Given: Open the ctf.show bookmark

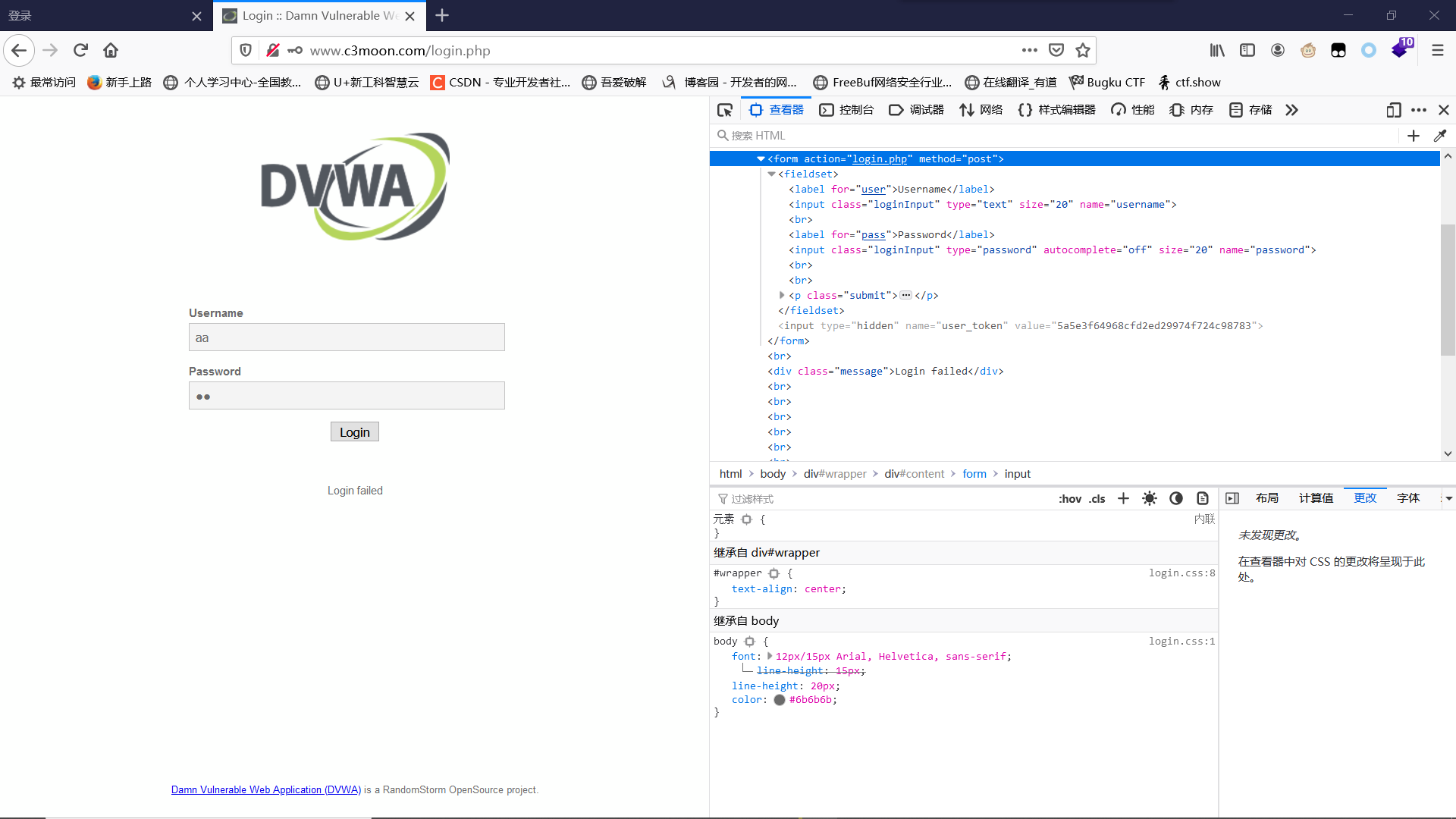Looking at the screenshot, I should tap(1188, 83).
